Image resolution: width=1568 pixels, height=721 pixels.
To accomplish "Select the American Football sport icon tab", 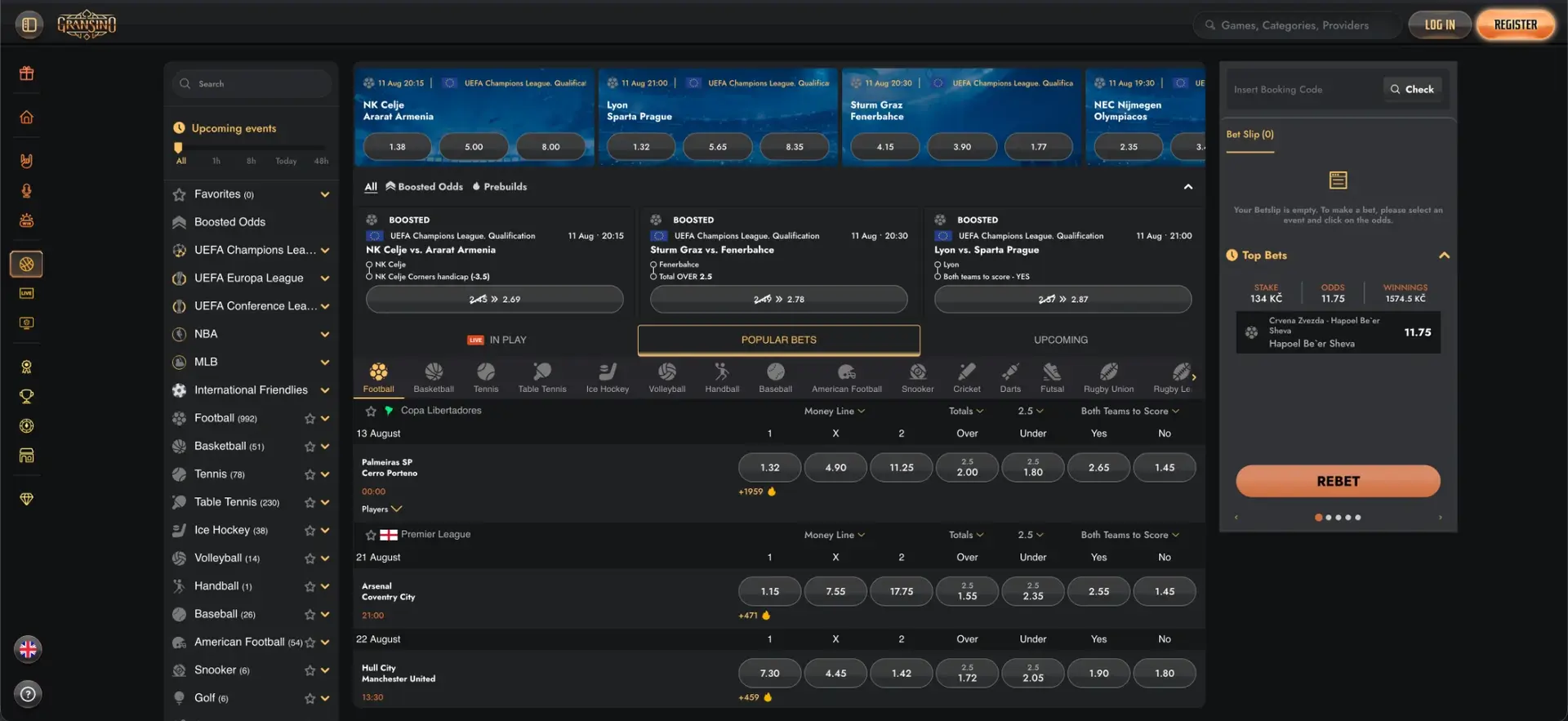I will (x=847, y=378).
